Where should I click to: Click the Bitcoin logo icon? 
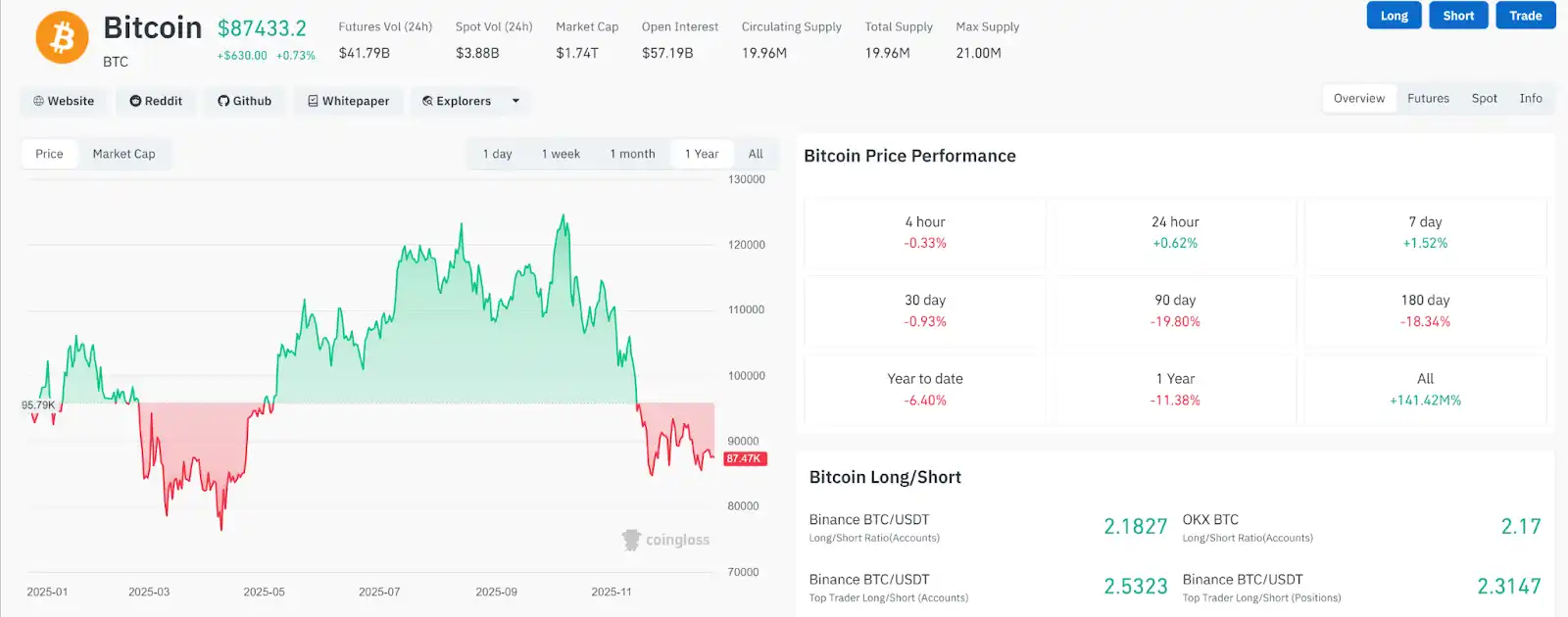tap(61, 37)
